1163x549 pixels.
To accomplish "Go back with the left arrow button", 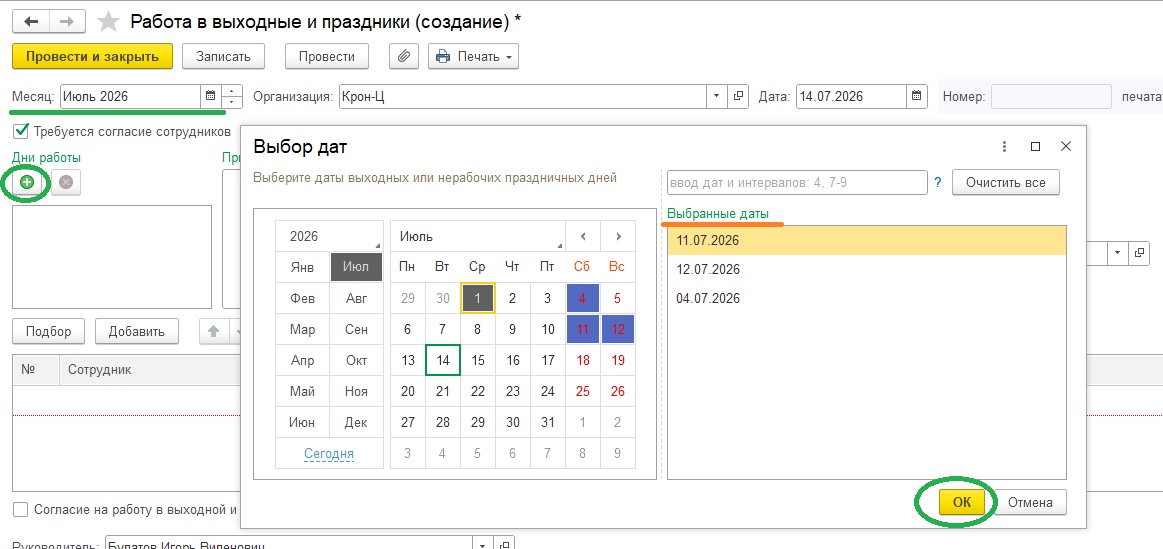I will pos(30,22).
